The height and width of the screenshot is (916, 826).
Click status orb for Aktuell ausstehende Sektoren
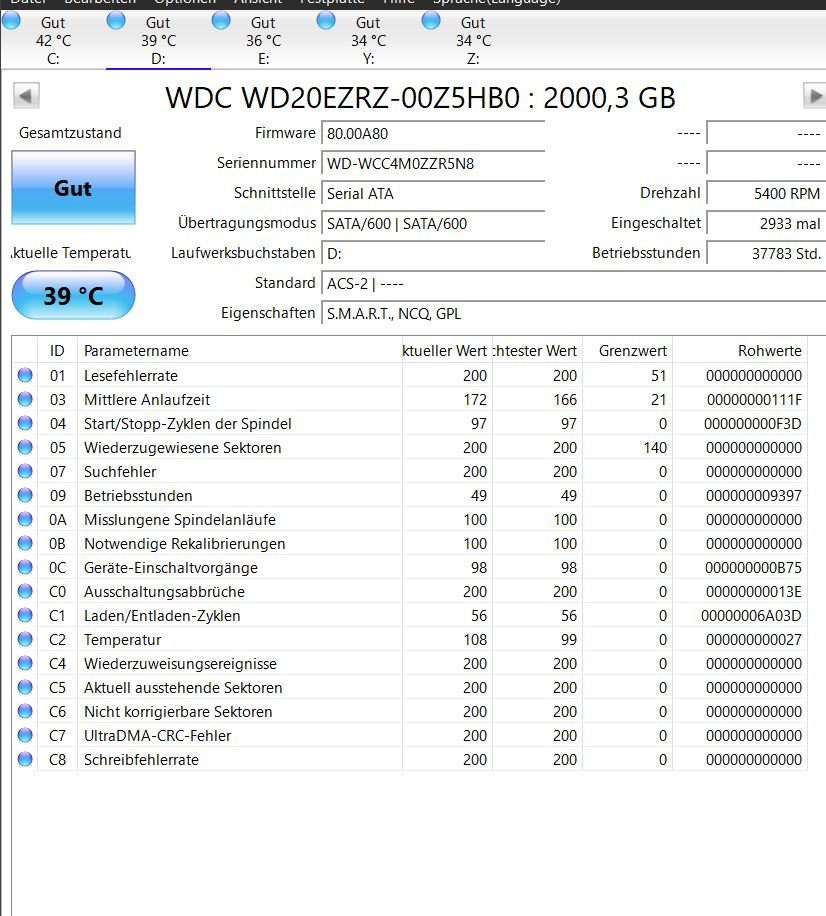coord(25,687)
